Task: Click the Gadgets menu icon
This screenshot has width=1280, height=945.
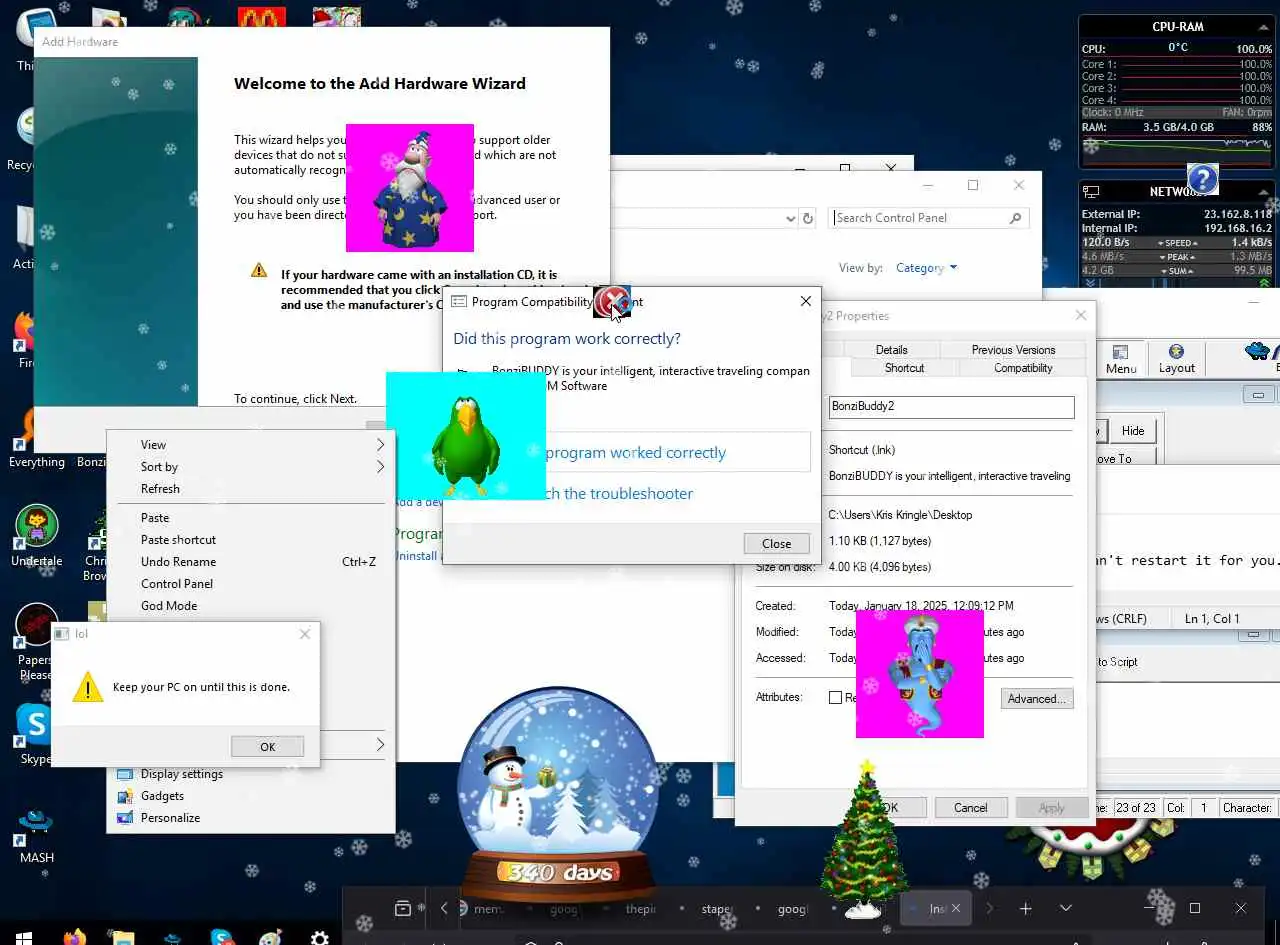Action: click(125, 796)
